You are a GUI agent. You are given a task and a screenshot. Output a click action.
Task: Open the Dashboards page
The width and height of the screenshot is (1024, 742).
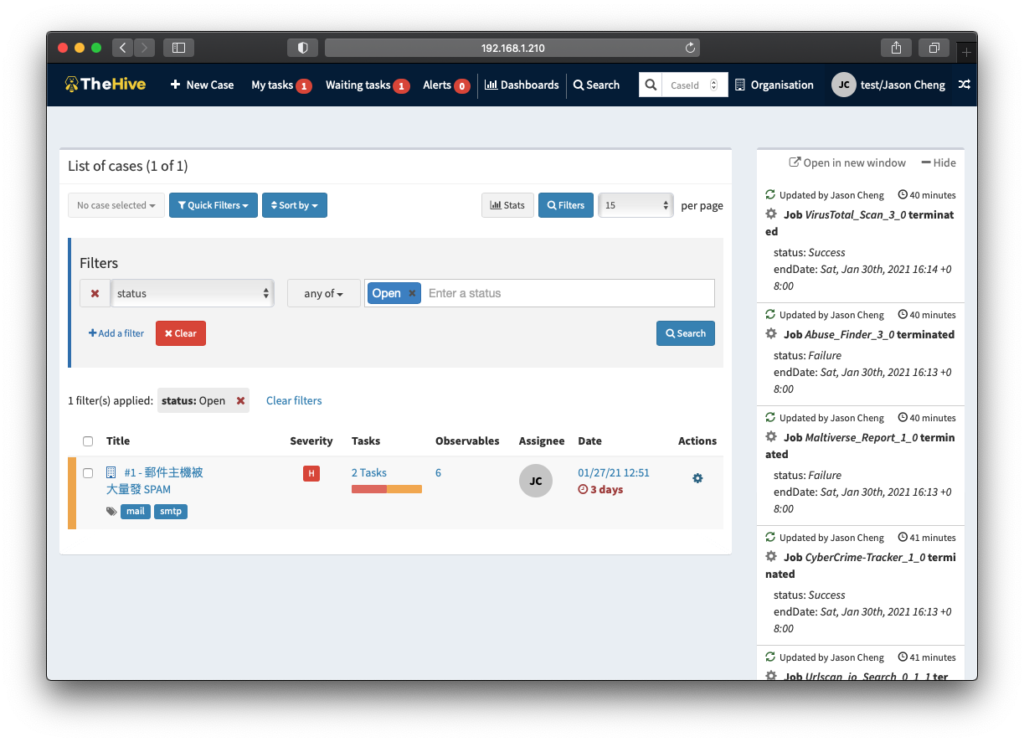522,85
